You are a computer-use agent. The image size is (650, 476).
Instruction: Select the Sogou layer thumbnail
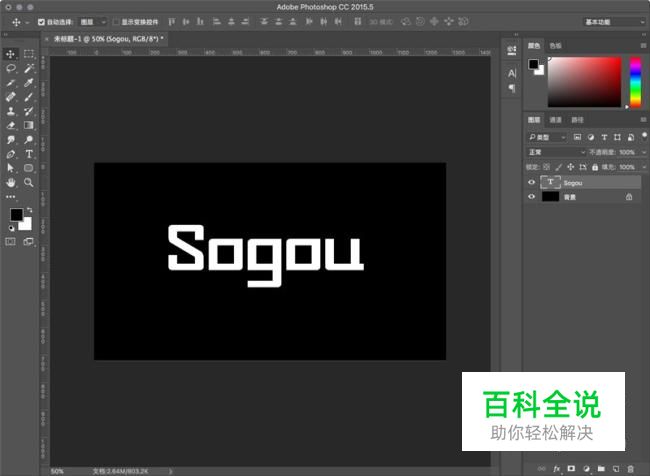(x=550, y=183)
